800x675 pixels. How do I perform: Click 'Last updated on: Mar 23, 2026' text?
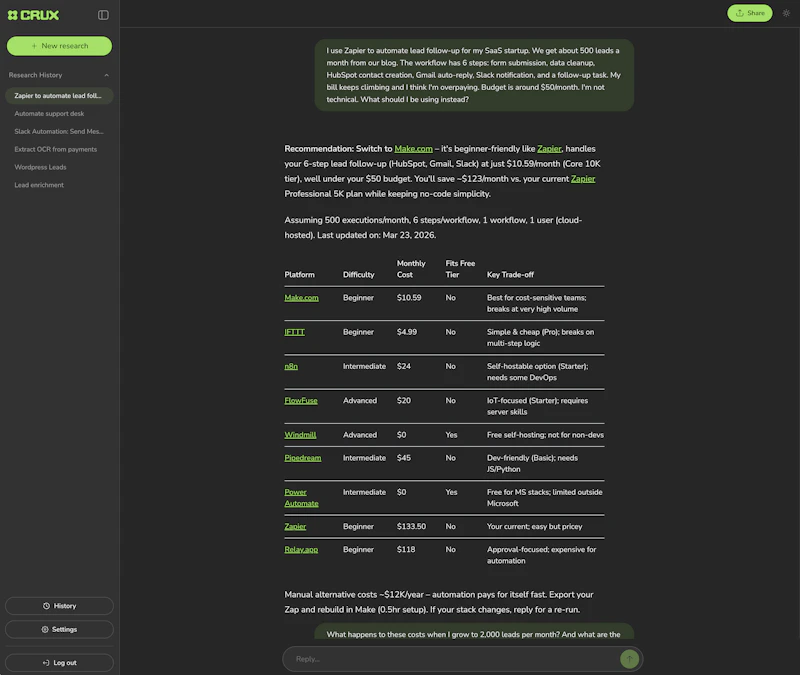[377, 235]
